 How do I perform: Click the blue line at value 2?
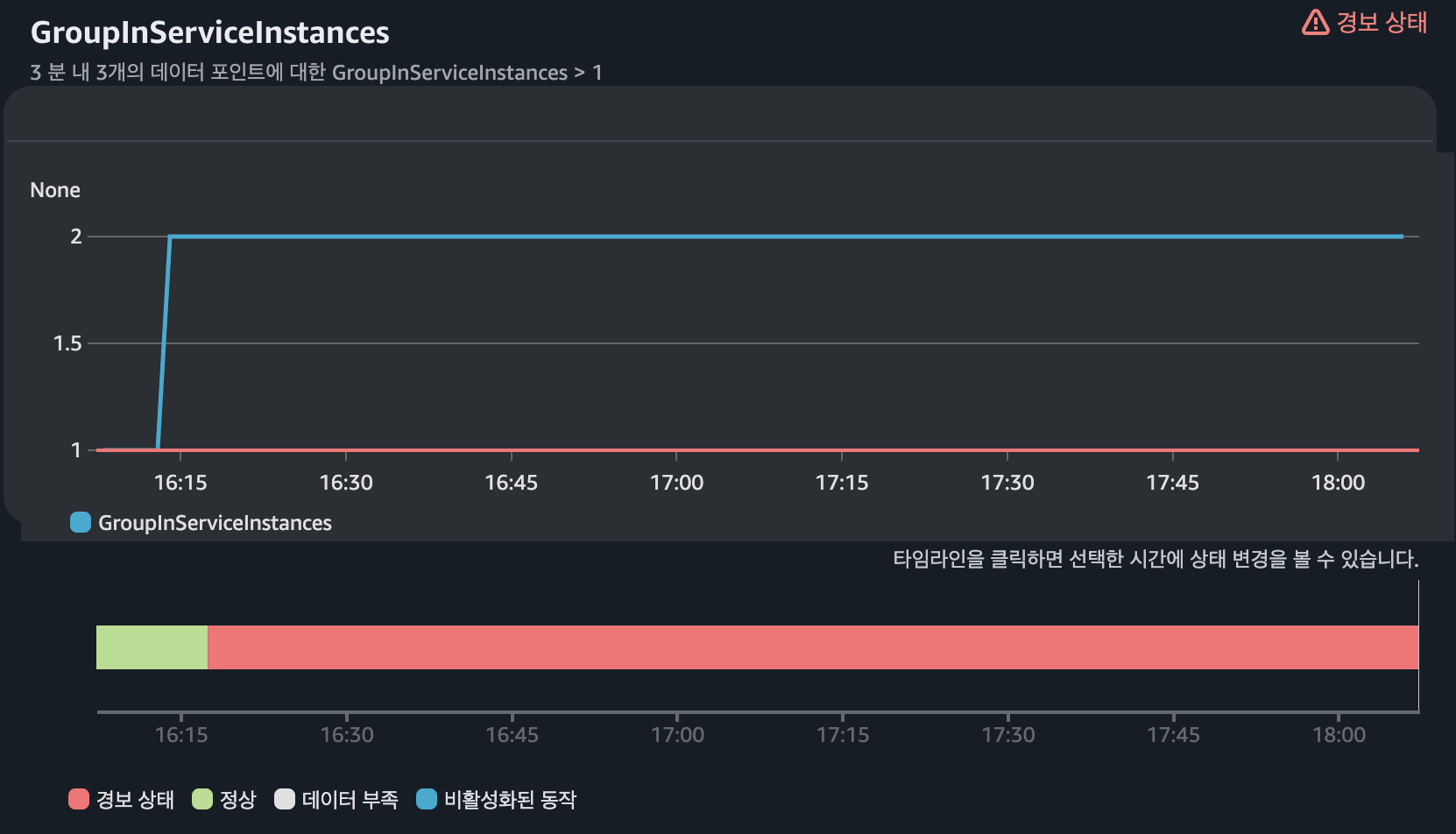(x=786, y=237)
